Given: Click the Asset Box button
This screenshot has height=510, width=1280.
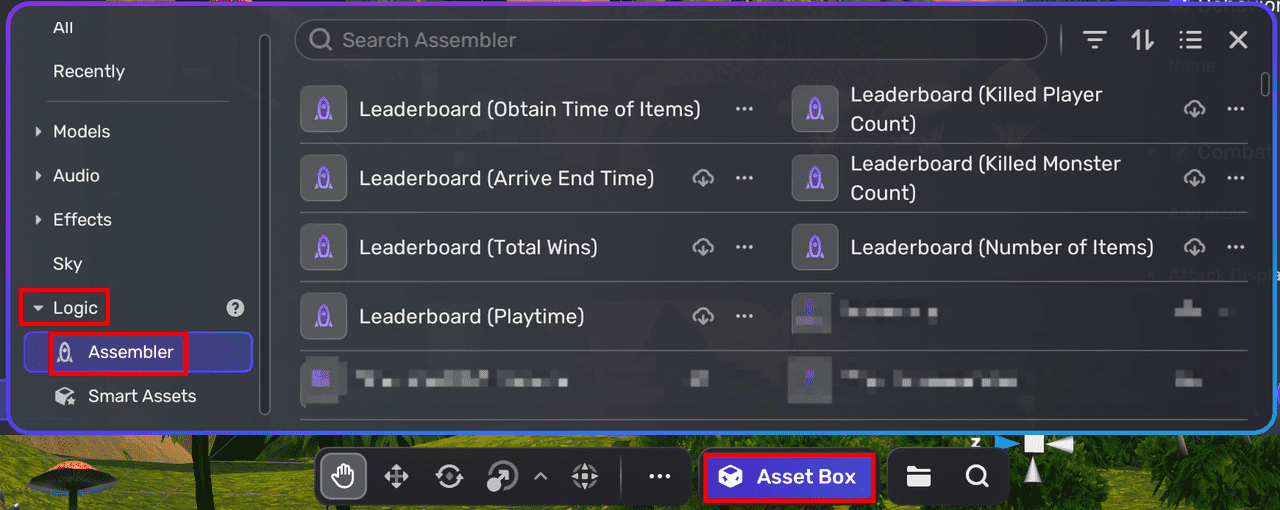Looking at the screenshot, I should 789,477.
